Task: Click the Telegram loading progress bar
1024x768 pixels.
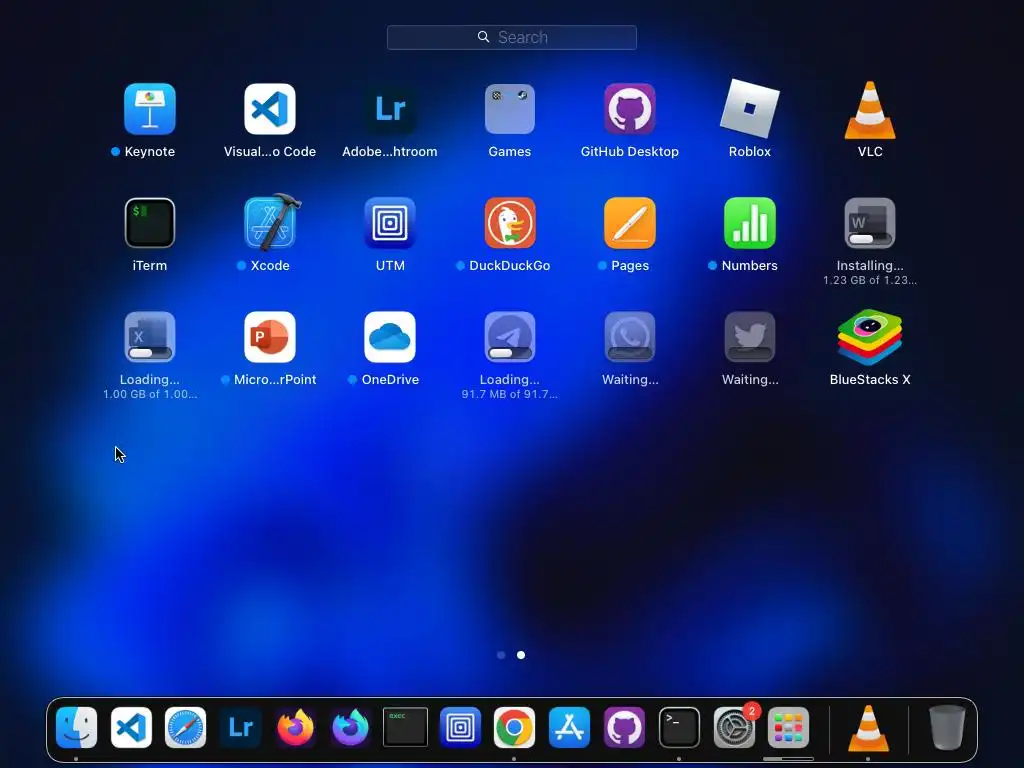Action: coord(509,353)
